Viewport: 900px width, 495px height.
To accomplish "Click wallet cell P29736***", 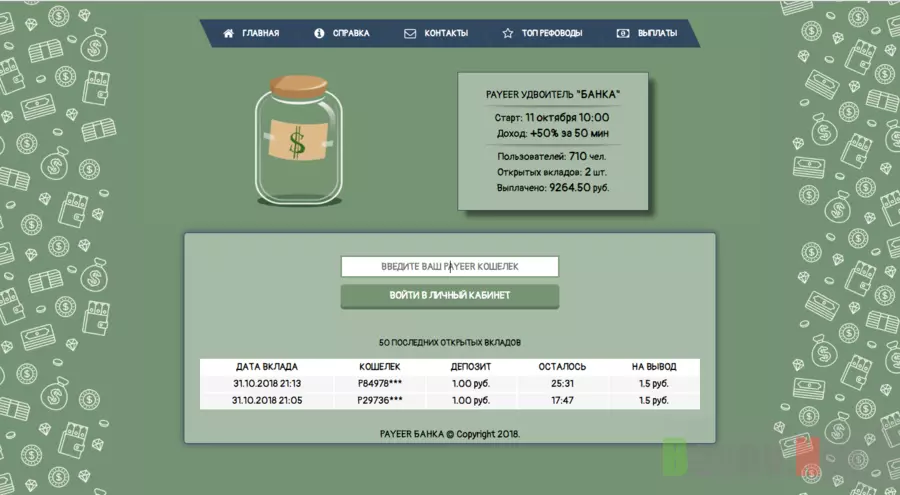I will 379,400.
